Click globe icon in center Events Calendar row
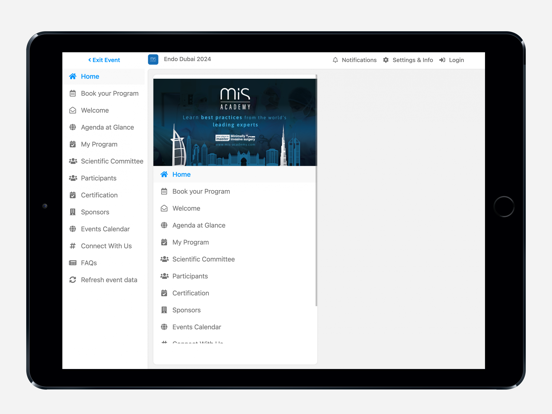The image size is (552, 414). click(164, 327)
